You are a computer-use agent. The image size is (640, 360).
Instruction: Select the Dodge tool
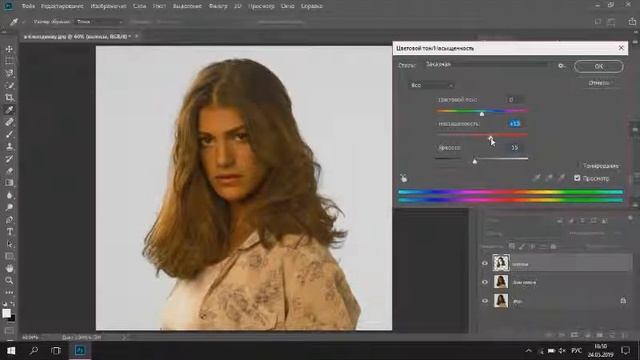pos(9,207)
